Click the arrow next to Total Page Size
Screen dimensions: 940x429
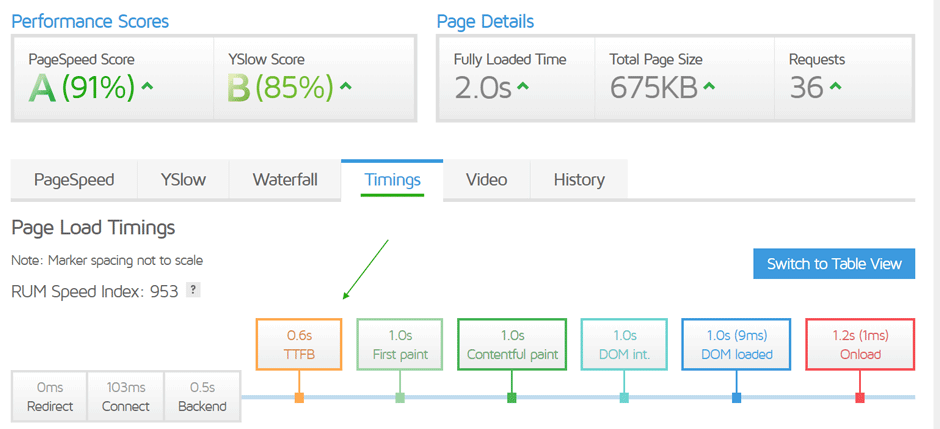point(709,87)
